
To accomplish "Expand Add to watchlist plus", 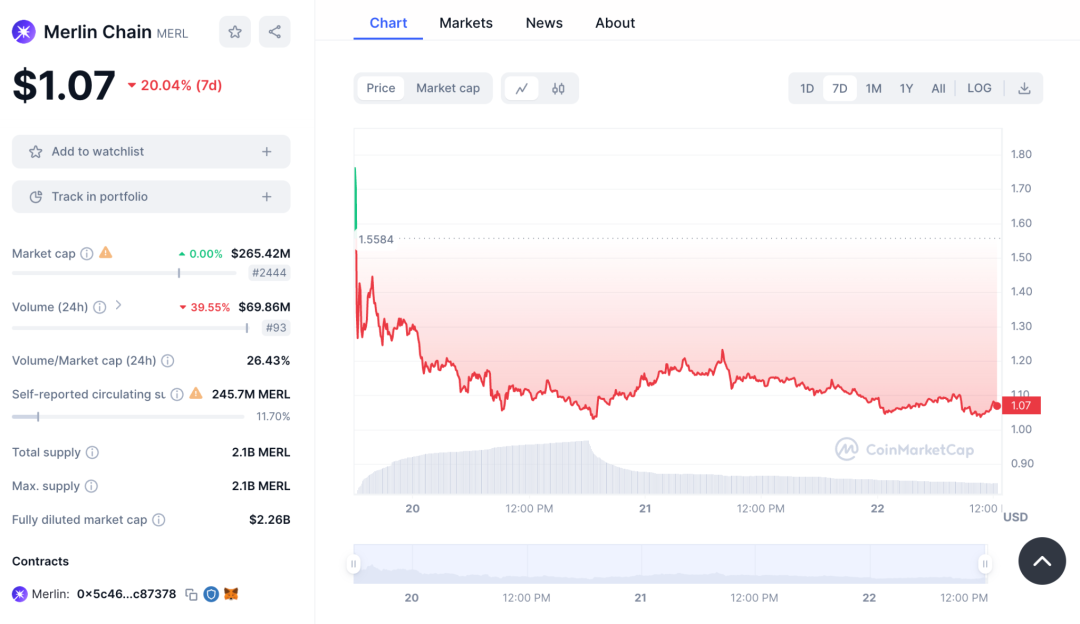I will [267, 152].
